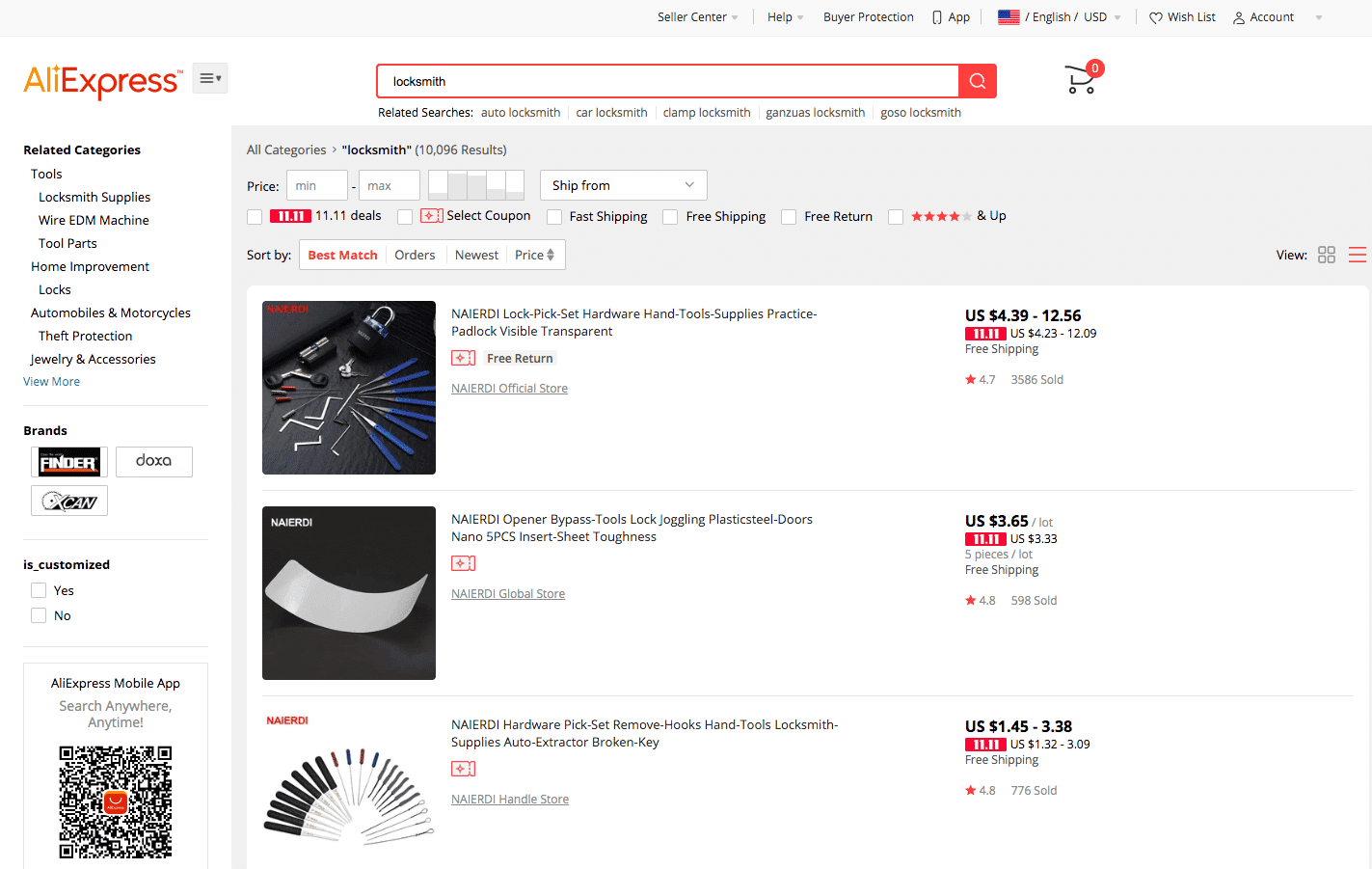Click the maximum price input field

pos(390,185)
